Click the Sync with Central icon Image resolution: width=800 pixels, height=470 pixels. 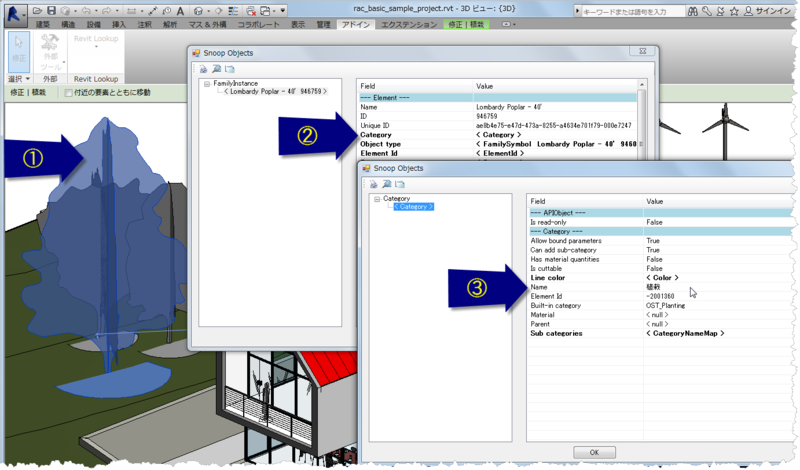(65, 10)
